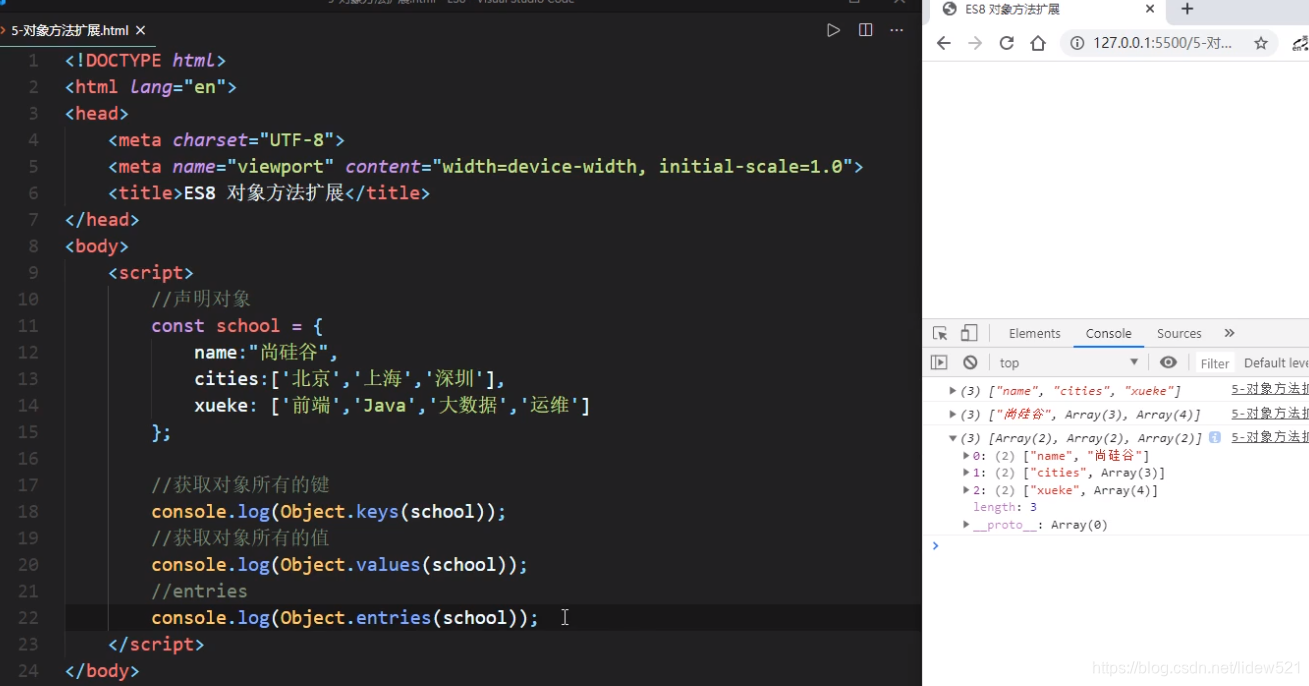Show more DevTools tabs
Image resolution: width=1309 pixels, height=686 pixels.
1229,333
